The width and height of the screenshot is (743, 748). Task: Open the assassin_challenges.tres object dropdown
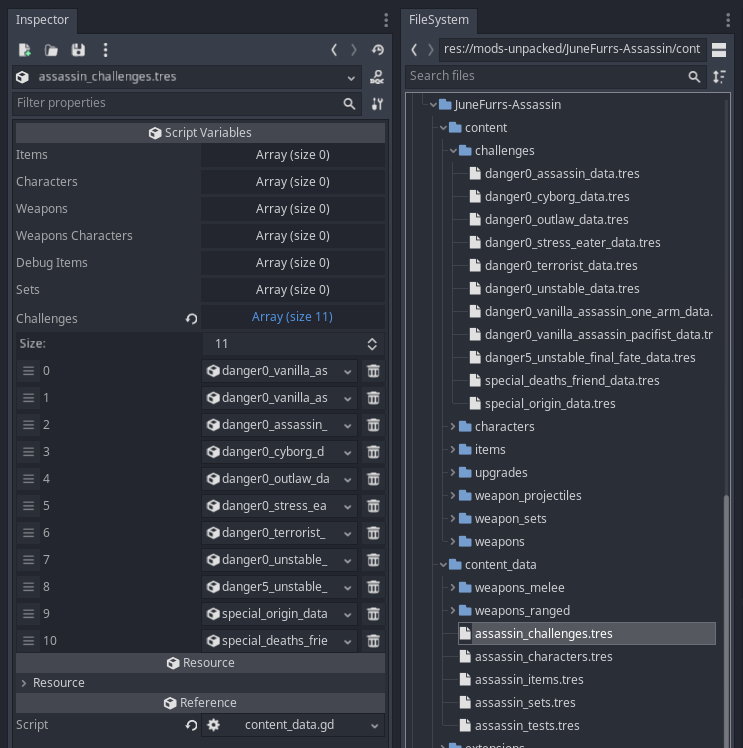pyautogui.click(x=187, y=77)
